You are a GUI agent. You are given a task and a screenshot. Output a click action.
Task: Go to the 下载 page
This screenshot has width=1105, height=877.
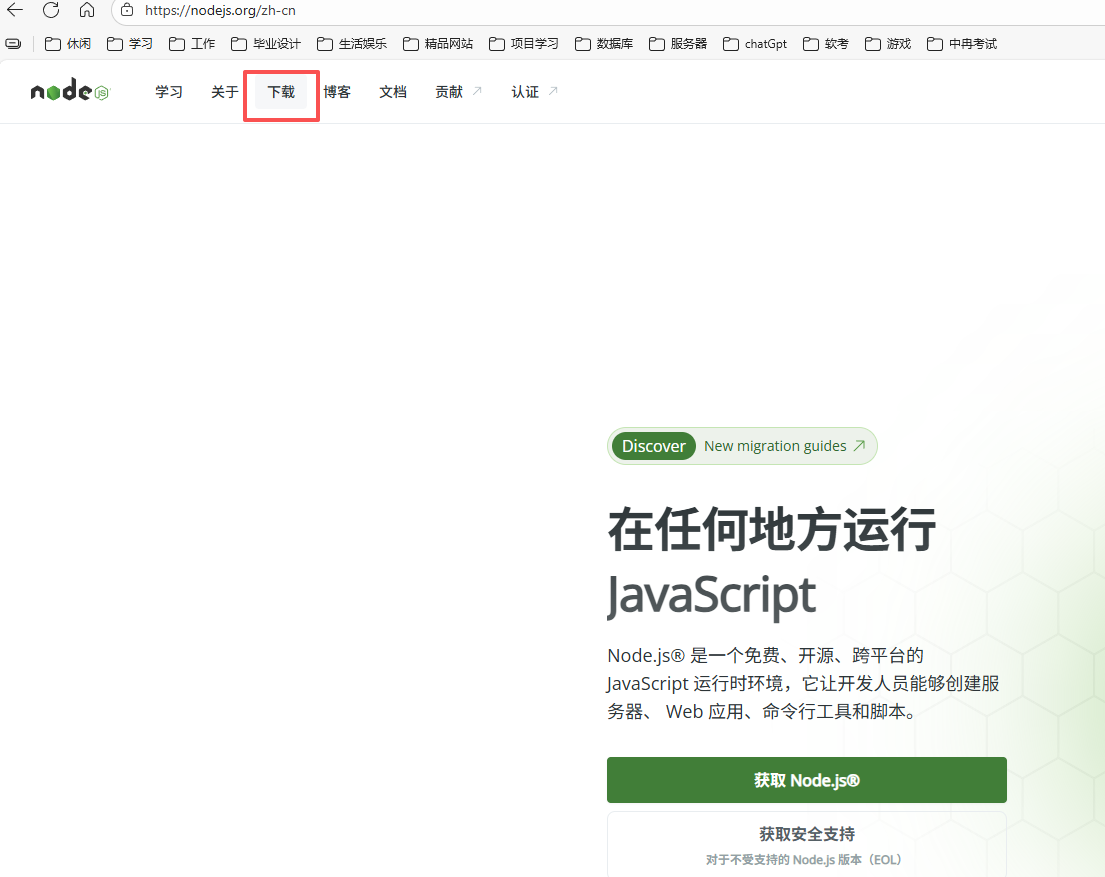pyautogui.click(x=281, y=92)
